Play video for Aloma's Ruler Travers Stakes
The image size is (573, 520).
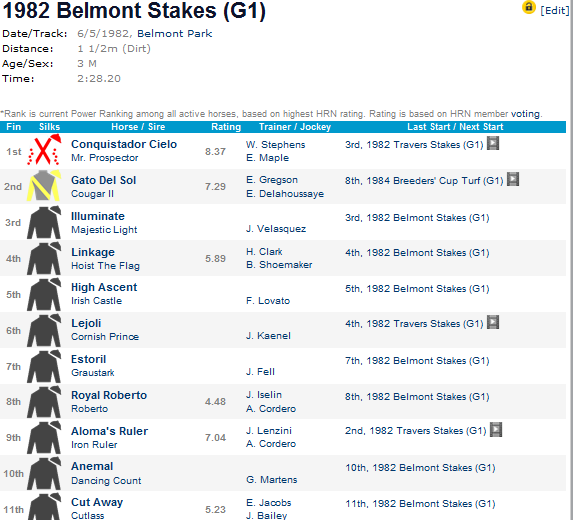496,430
